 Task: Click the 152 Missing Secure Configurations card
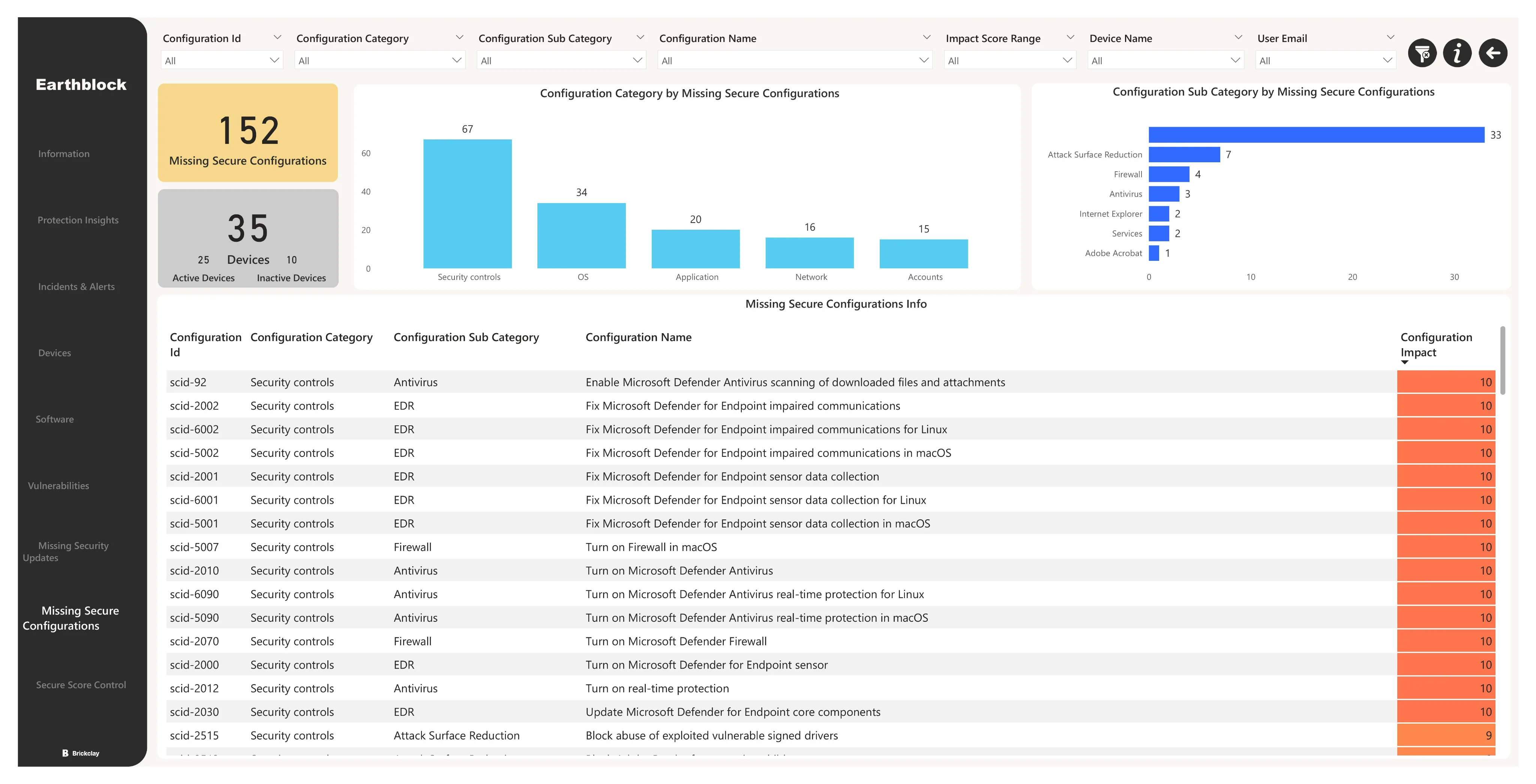247,133
